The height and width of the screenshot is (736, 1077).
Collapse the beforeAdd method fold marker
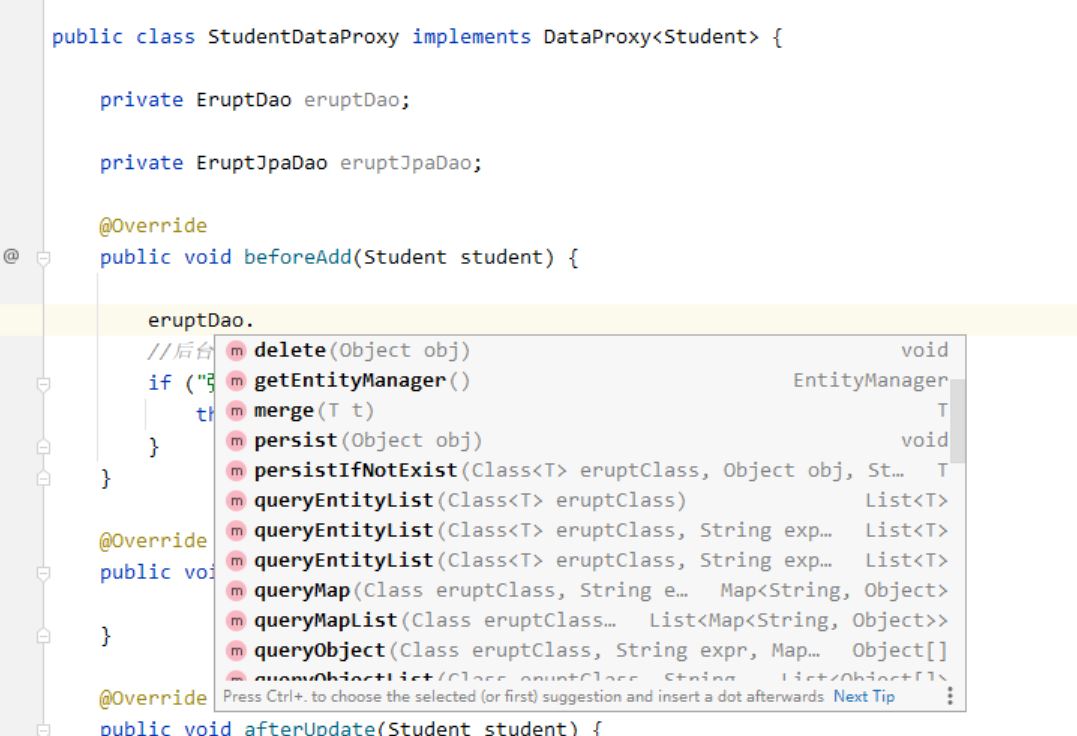click(43, 258)
